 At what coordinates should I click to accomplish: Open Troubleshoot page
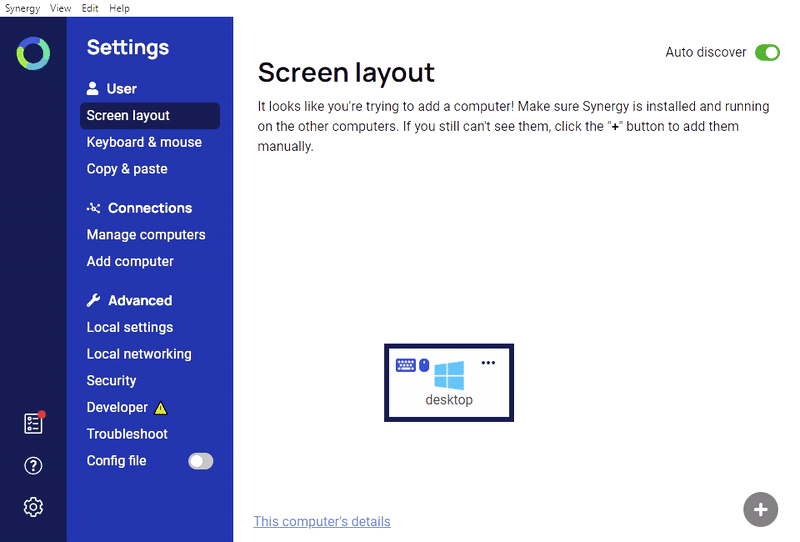pos(127,434)
